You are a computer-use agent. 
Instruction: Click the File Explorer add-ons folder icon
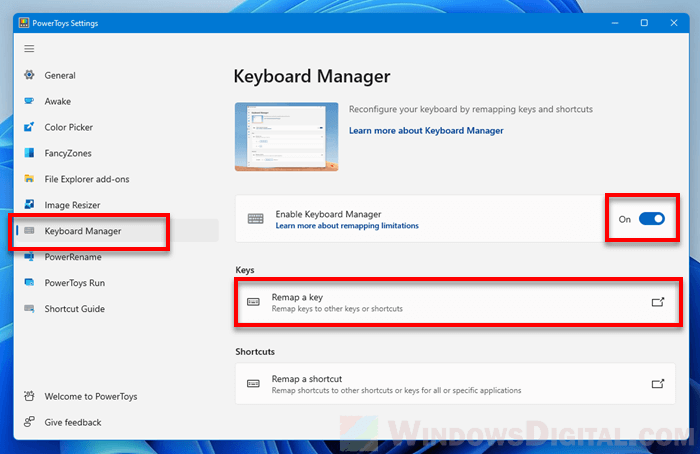[29, 179]
